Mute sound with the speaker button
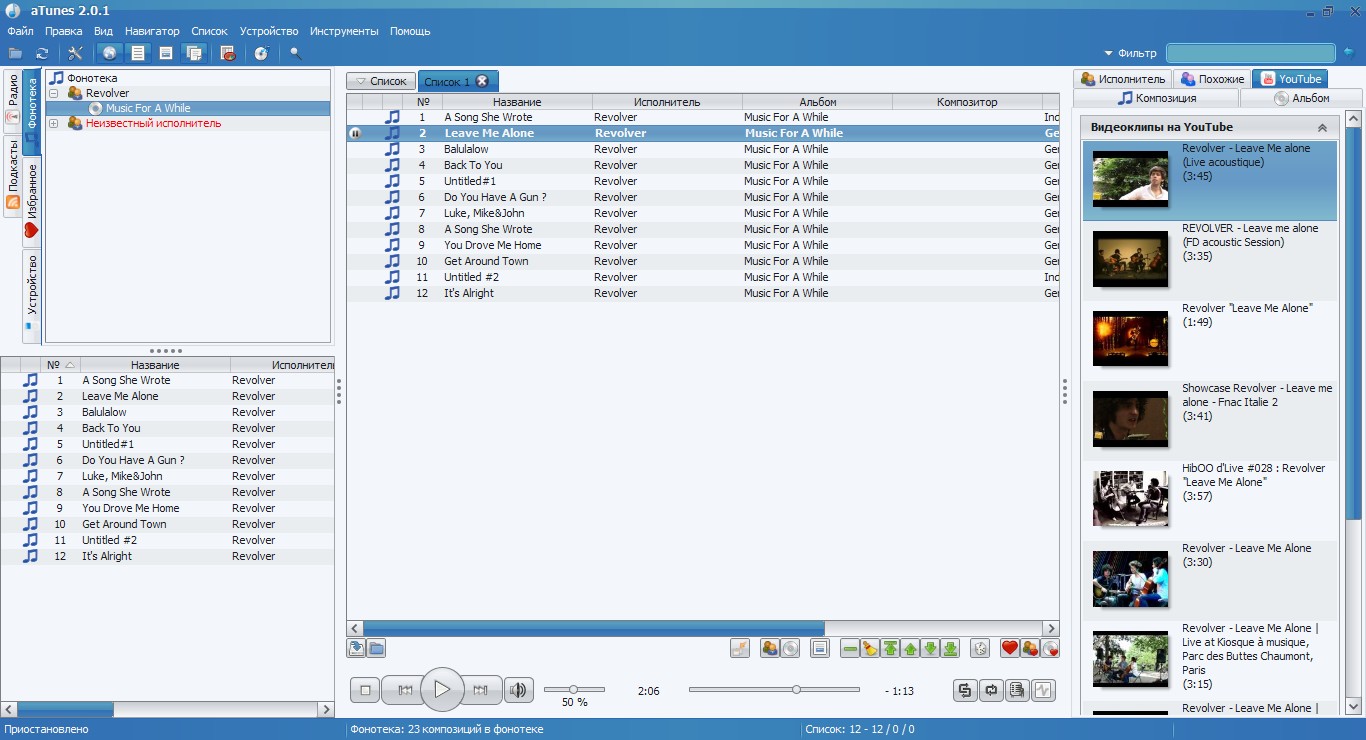 pyautogui.click(x=518, y=690)
